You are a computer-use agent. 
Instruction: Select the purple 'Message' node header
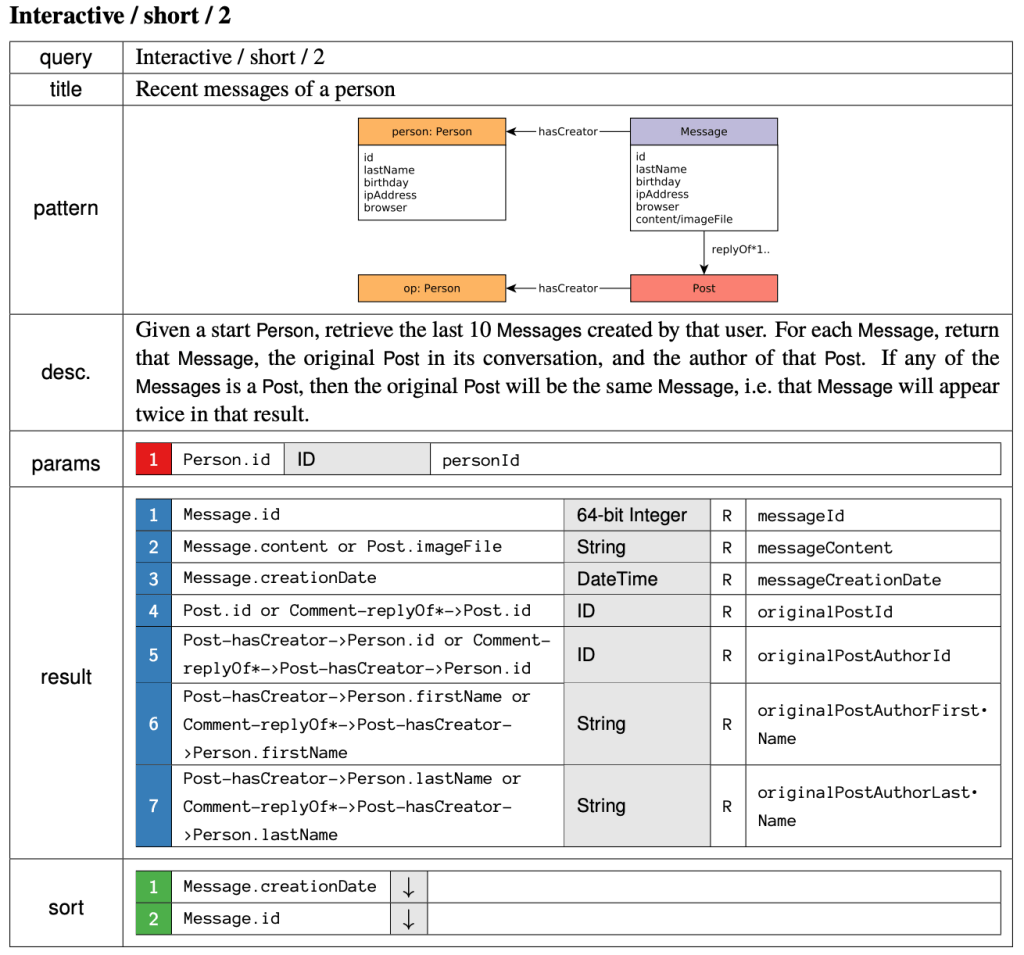click(x=703, y=131)
